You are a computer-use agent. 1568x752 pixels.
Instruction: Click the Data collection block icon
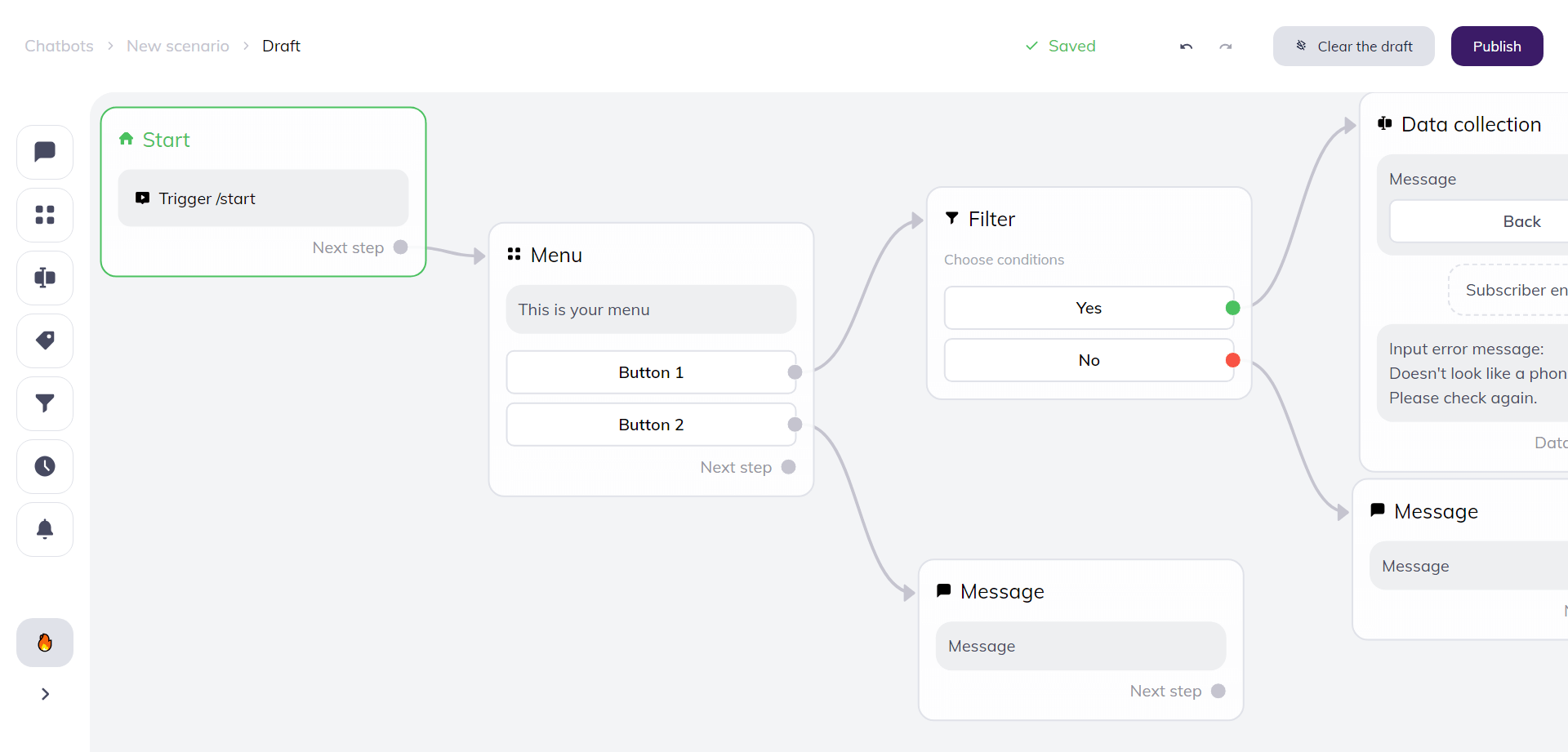coord(1385,123)
